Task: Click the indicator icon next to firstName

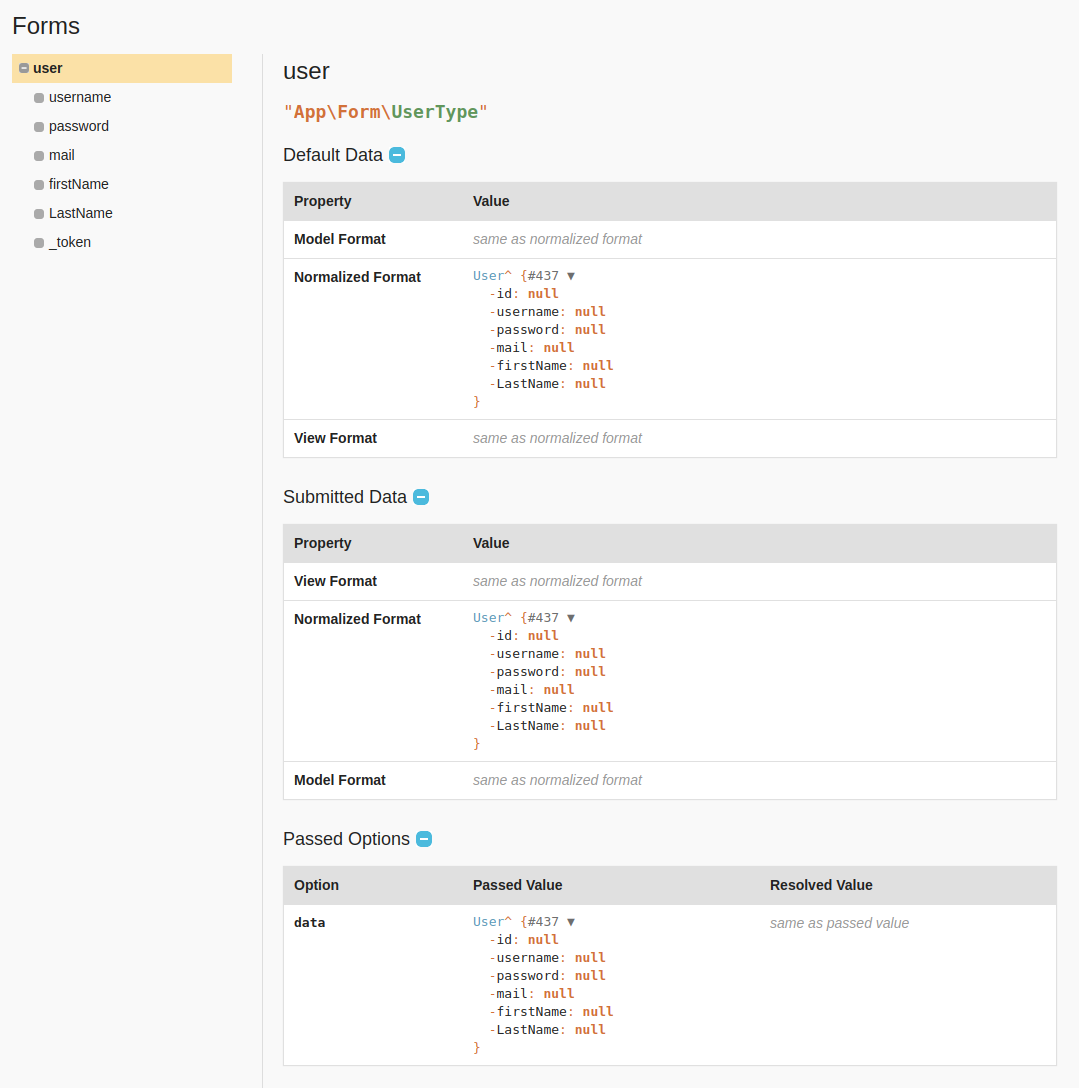Action: click(x=37, y=184)
